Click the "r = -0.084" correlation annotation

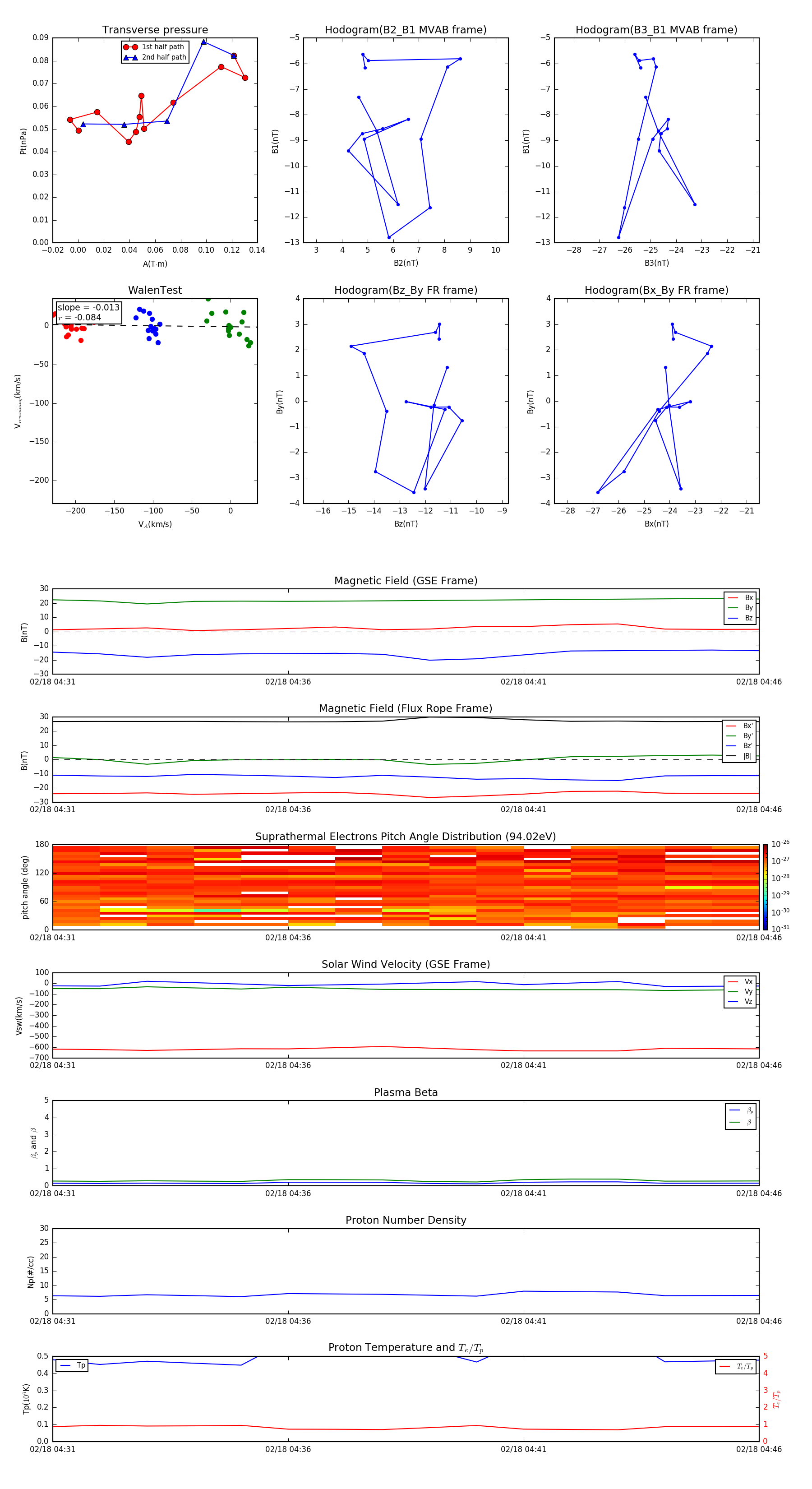coord(80,317)
